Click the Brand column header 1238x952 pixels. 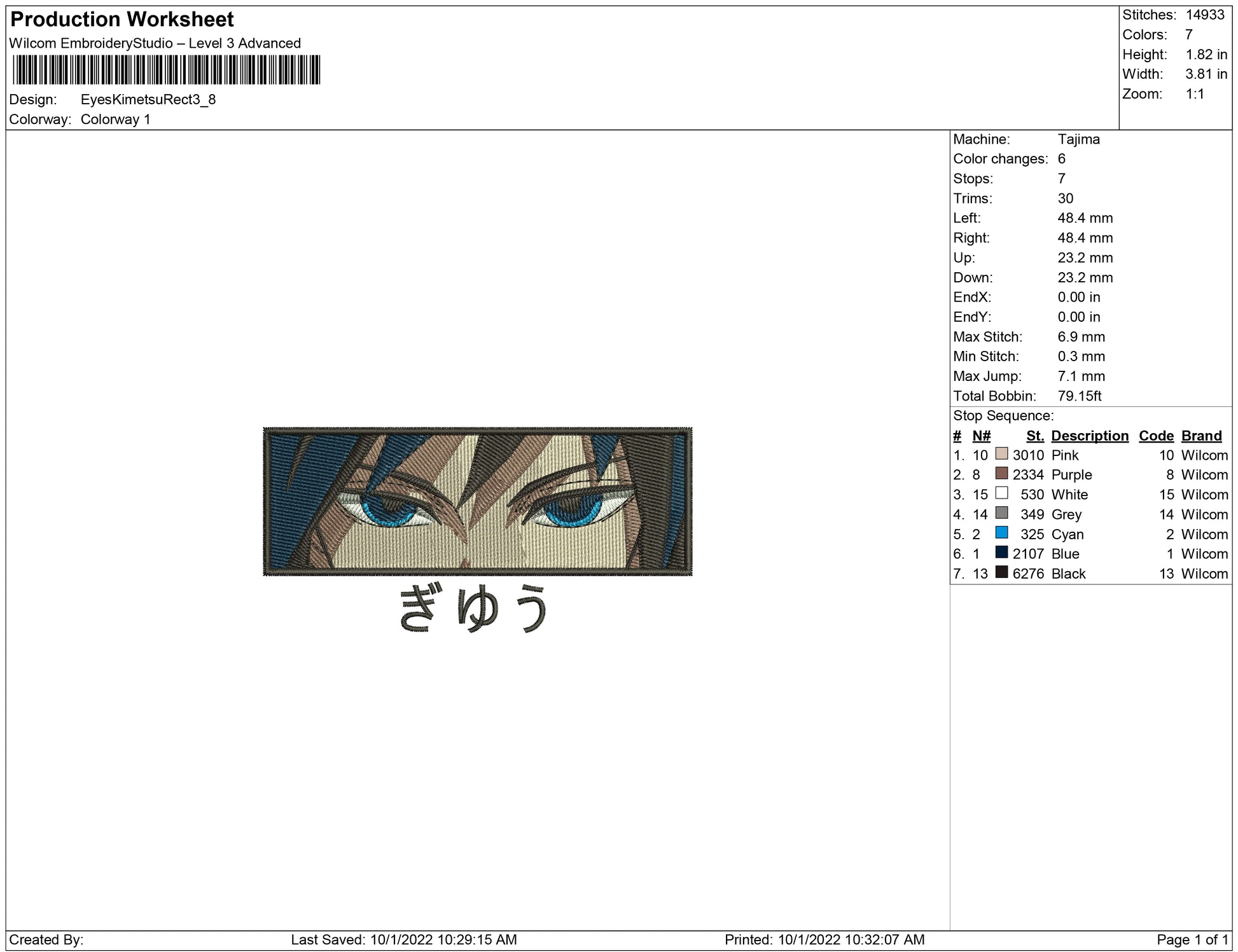(1201, 436)
